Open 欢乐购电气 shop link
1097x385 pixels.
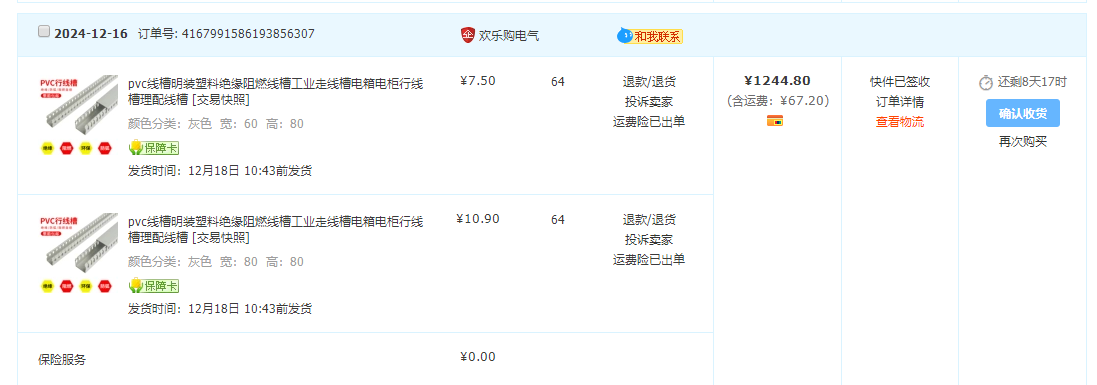pyautogui.click(x=509, y=36)
